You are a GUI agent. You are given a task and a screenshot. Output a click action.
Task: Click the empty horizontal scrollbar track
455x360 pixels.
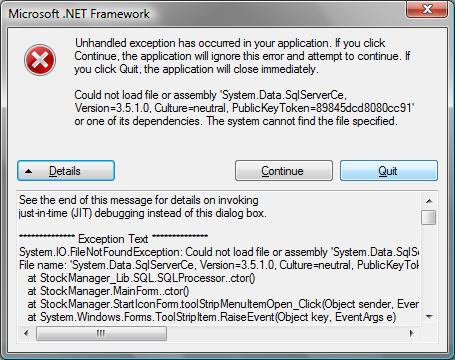tap(285, 333)
